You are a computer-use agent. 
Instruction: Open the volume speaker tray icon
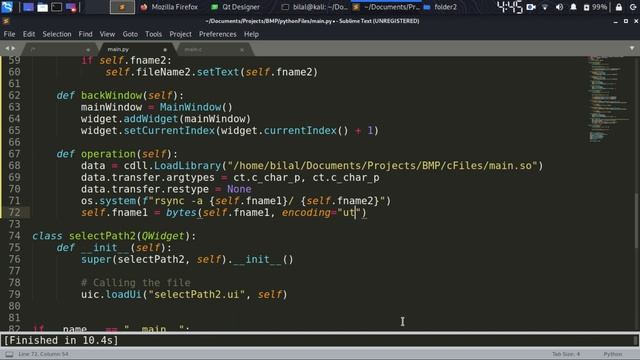(559, 7)
